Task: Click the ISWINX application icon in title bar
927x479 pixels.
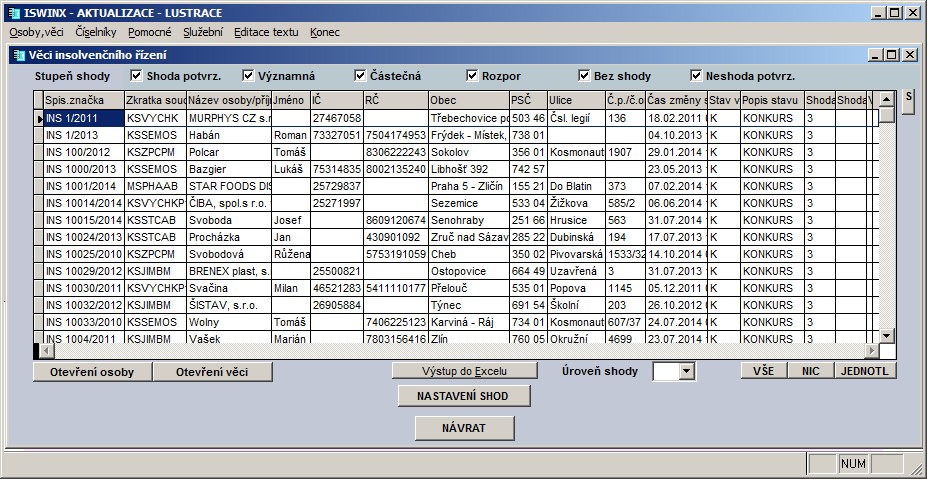Action: (15, 13)
